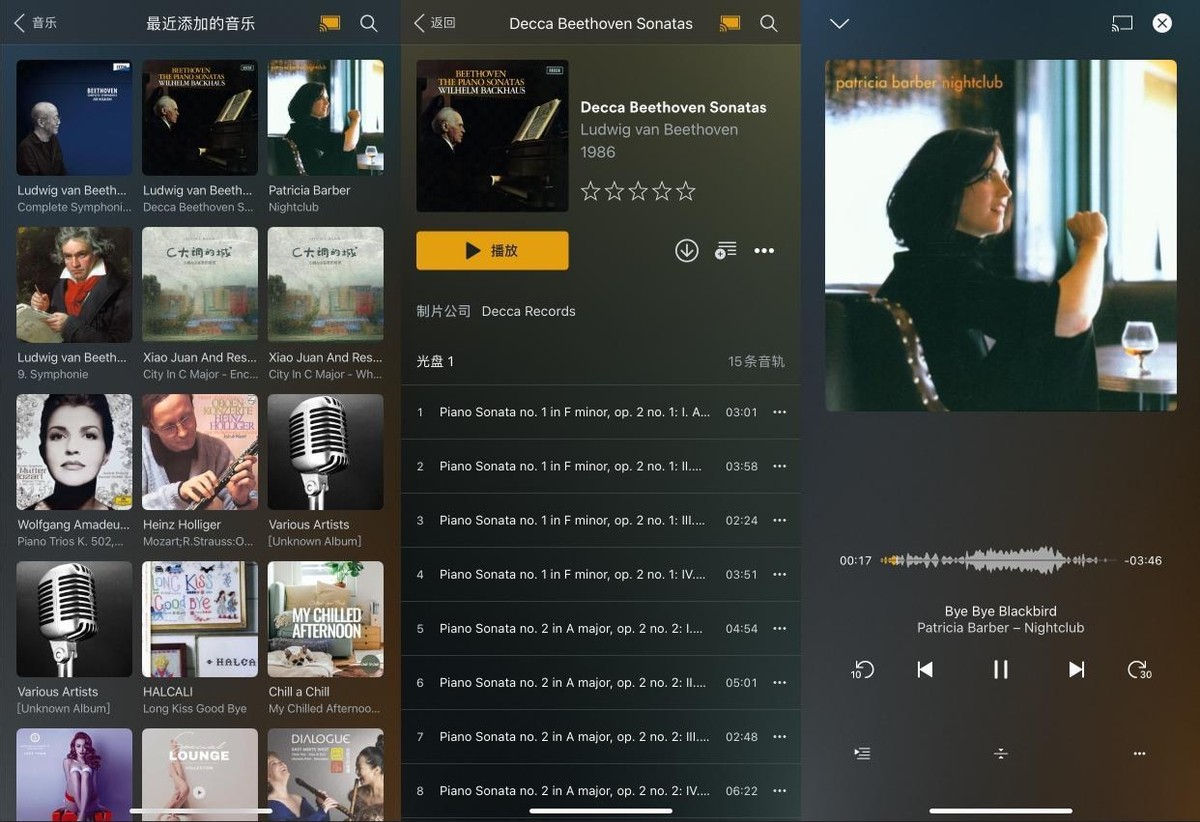Open album more options beside the queue icon
The height and width of the screenshot is (822, 1200).
764,251
